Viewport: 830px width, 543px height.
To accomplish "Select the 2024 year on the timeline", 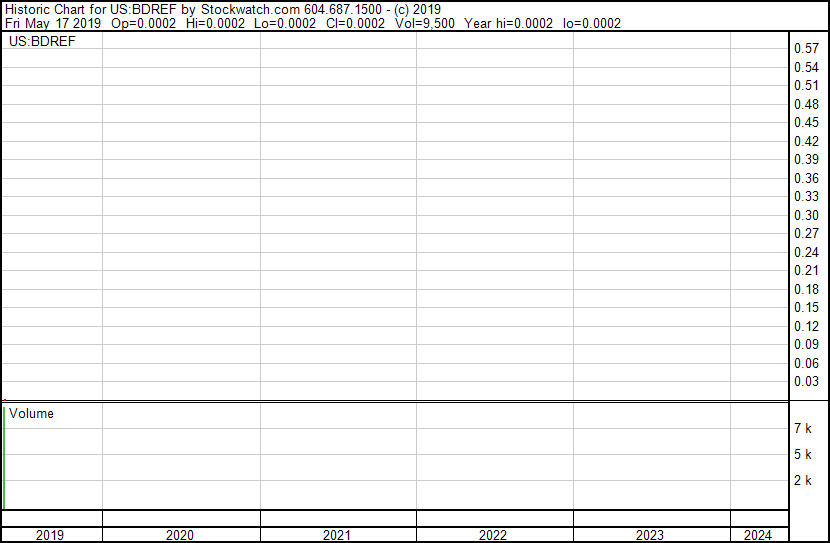I will (758, 535).
